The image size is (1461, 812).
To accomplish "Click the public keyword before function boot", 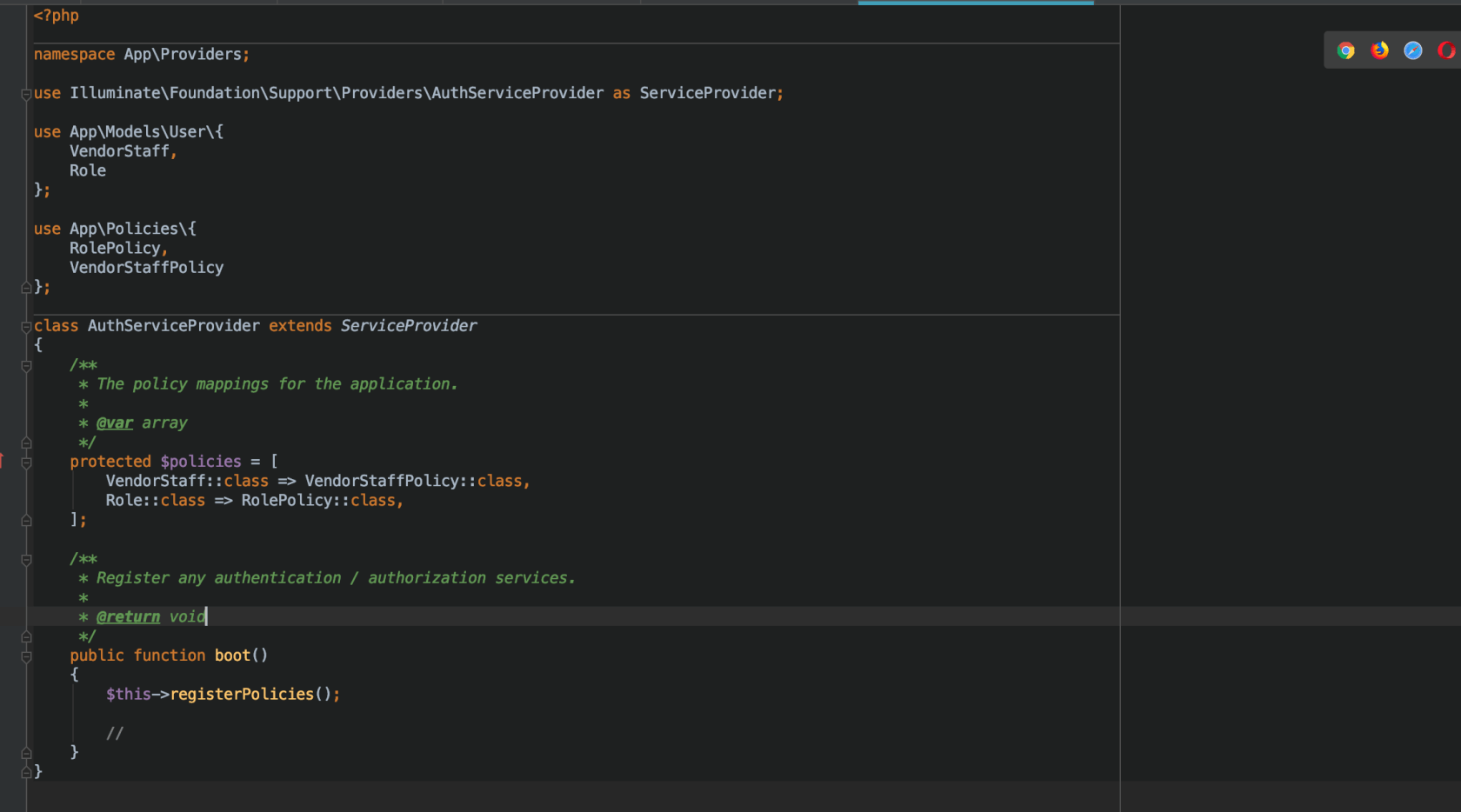I will click(97, 656).
